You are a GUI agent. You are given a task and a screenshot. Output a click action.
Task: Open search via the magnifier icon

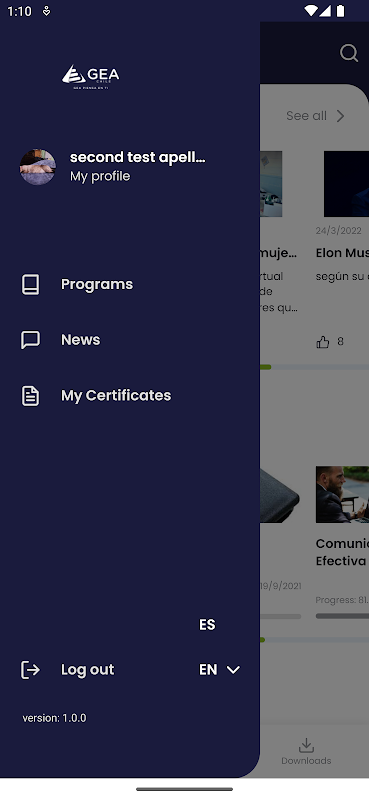pos(349,53)
